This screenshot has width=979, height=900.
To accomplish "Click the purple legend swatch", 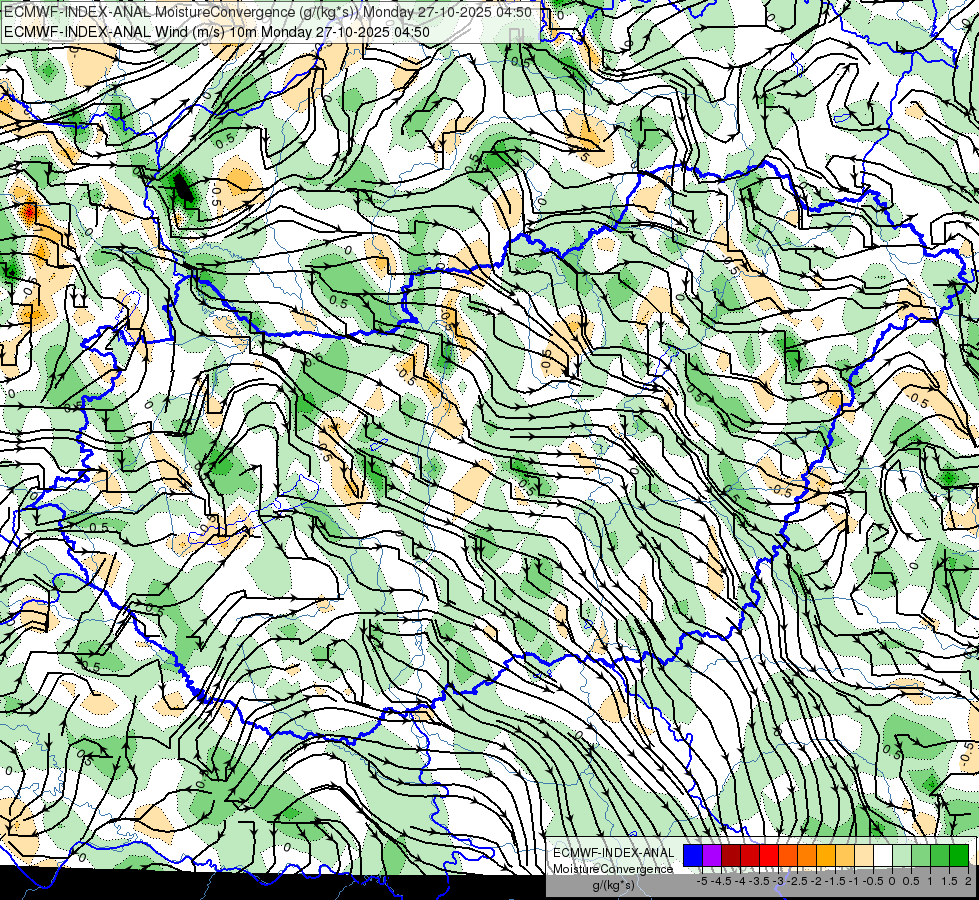I will [x=712, y=855].
